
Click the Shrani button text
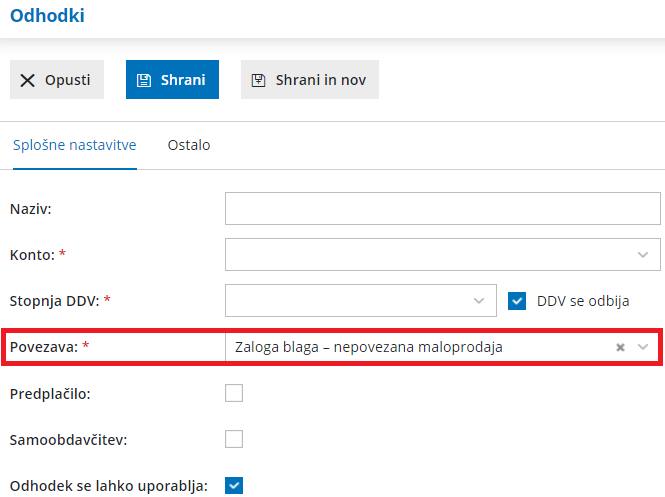pos(183,80)
